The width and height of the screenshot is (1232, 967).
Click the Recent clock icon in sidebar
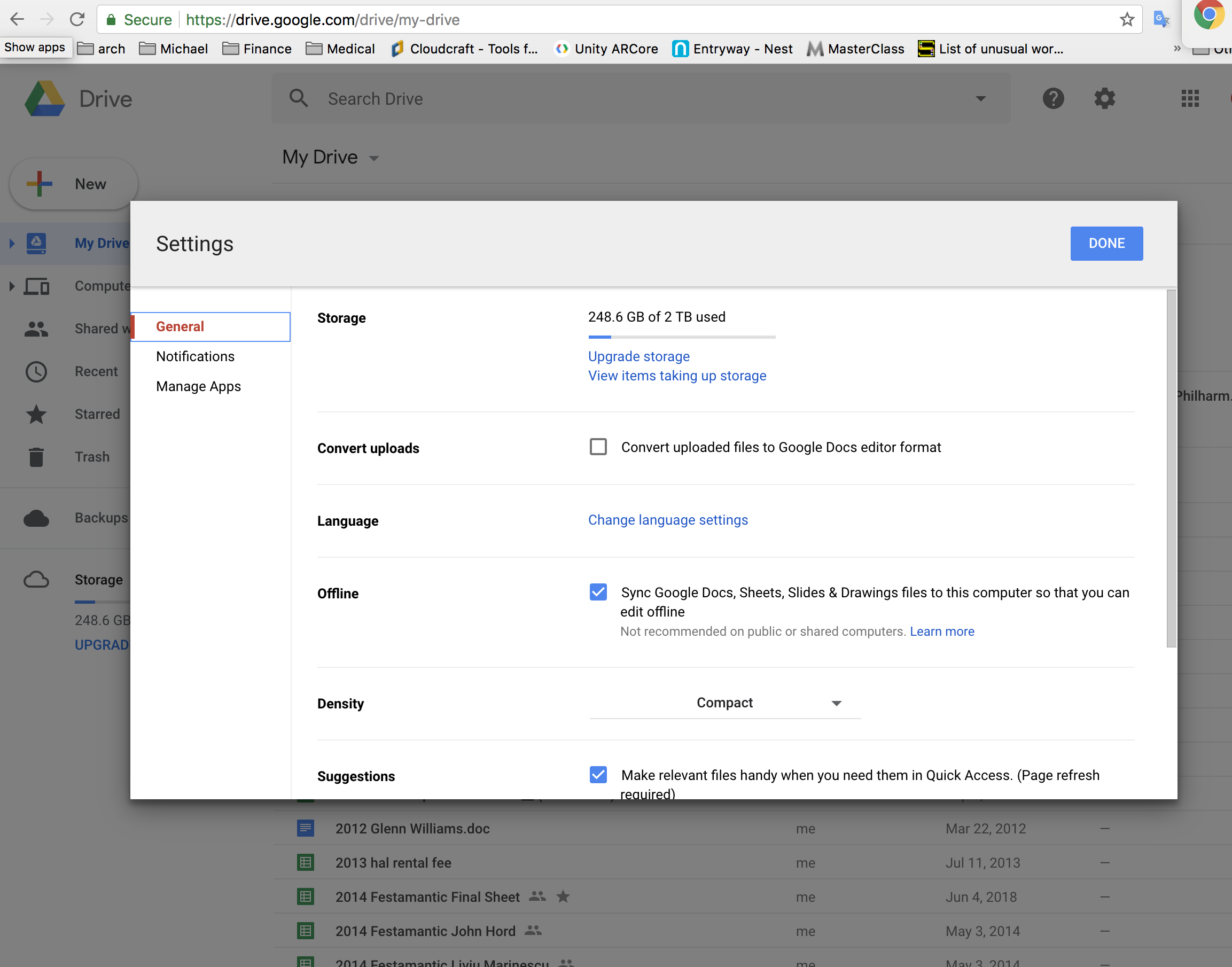point(36,371)
